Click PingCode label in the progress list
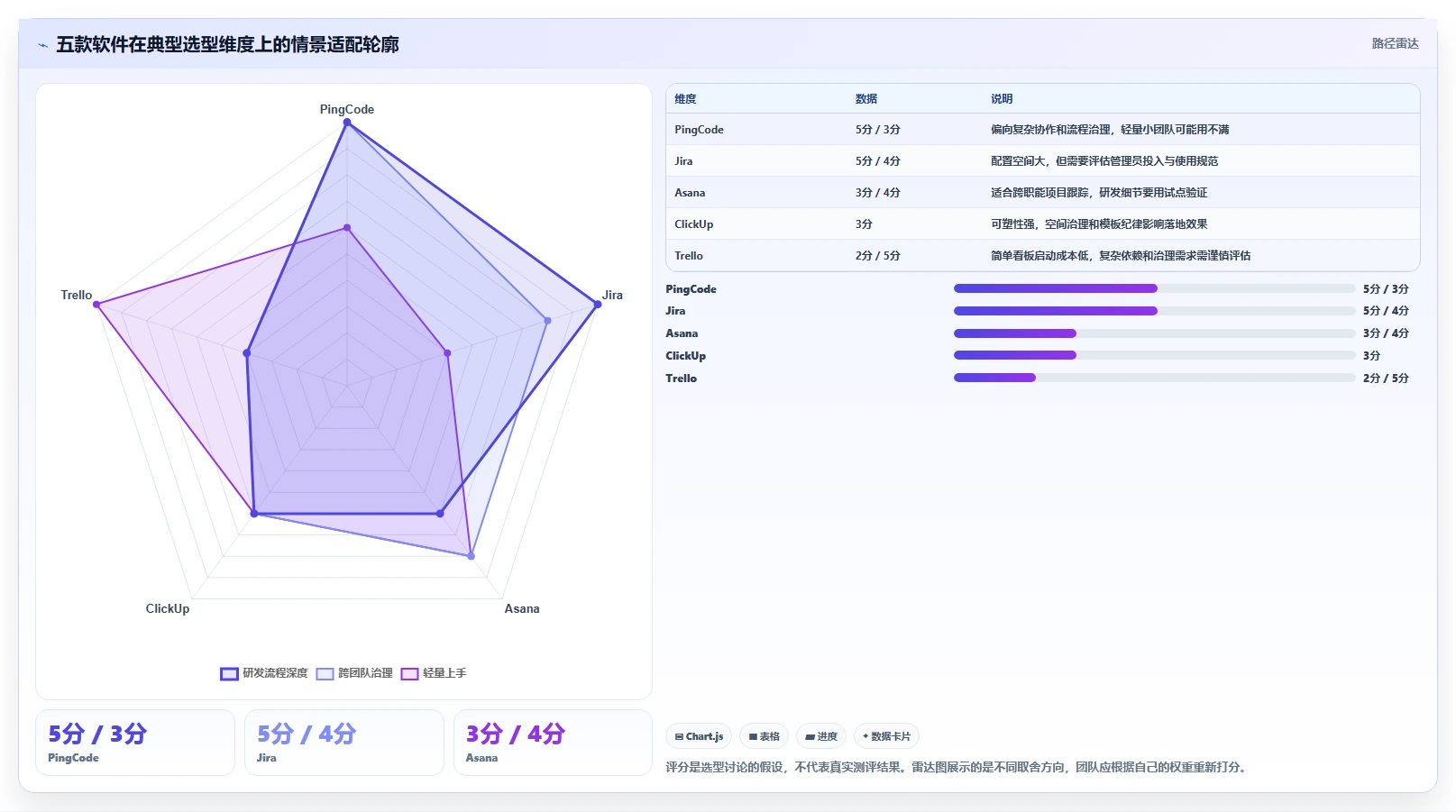This screenshot has width=1456, height=812. pos(691,289)
